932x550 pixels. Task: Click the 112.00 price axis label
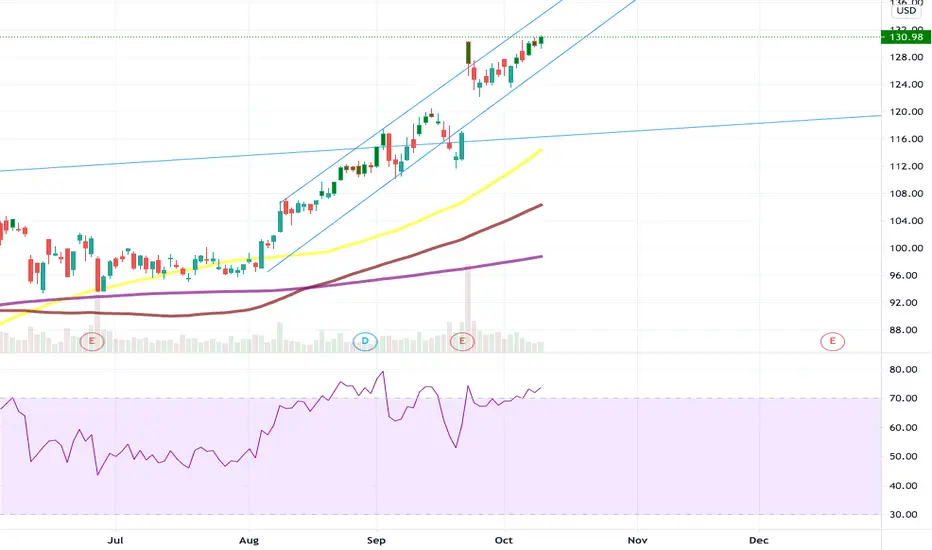point(906,166)
